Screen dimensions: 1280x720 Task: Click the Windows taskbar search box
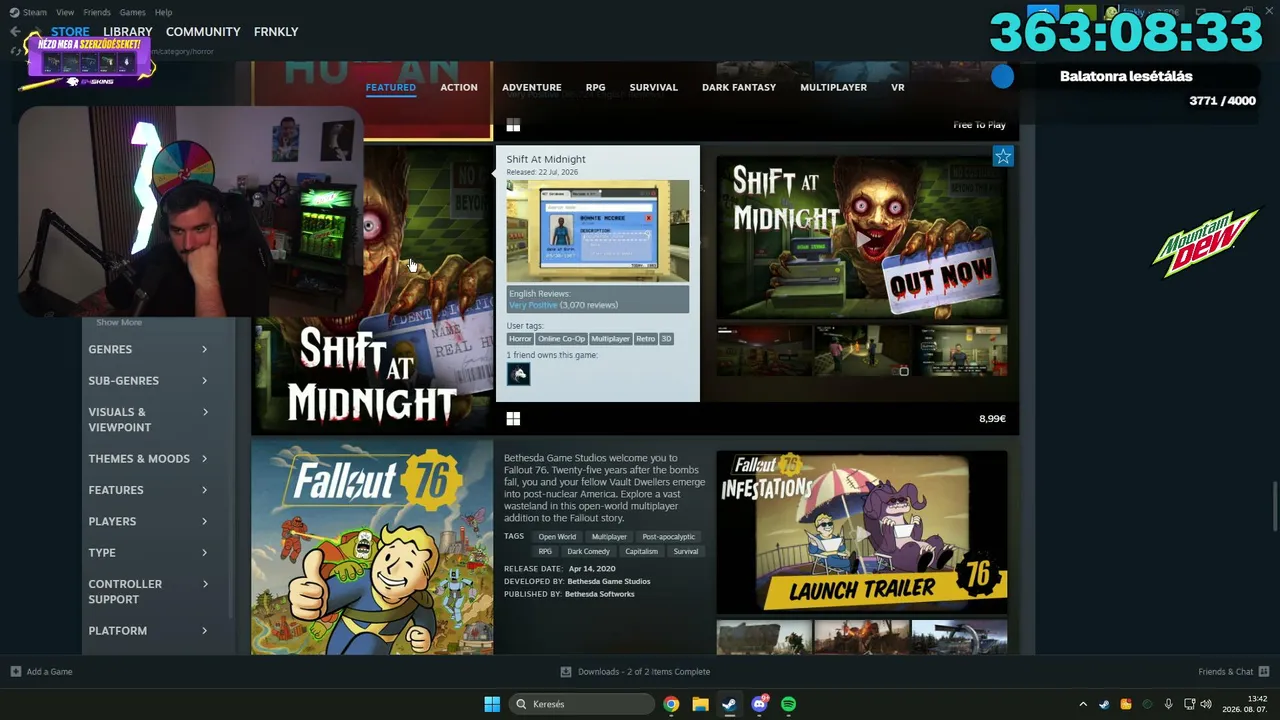(584, 704)
